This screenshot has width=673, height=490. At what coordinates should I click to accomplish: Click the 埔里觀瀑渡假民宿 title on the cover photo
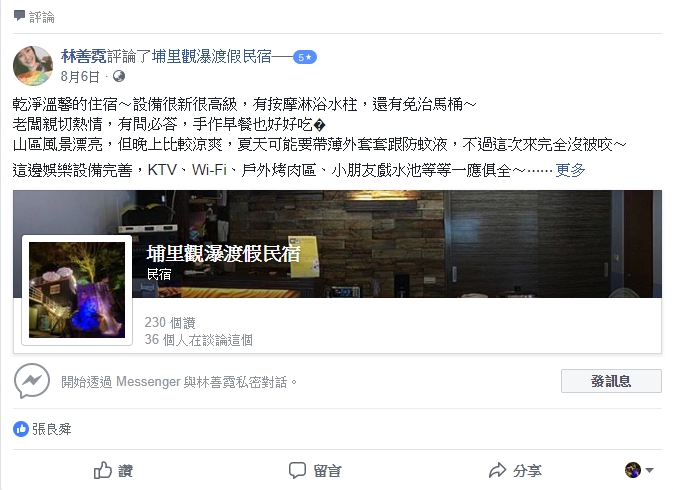coord(223,254)
